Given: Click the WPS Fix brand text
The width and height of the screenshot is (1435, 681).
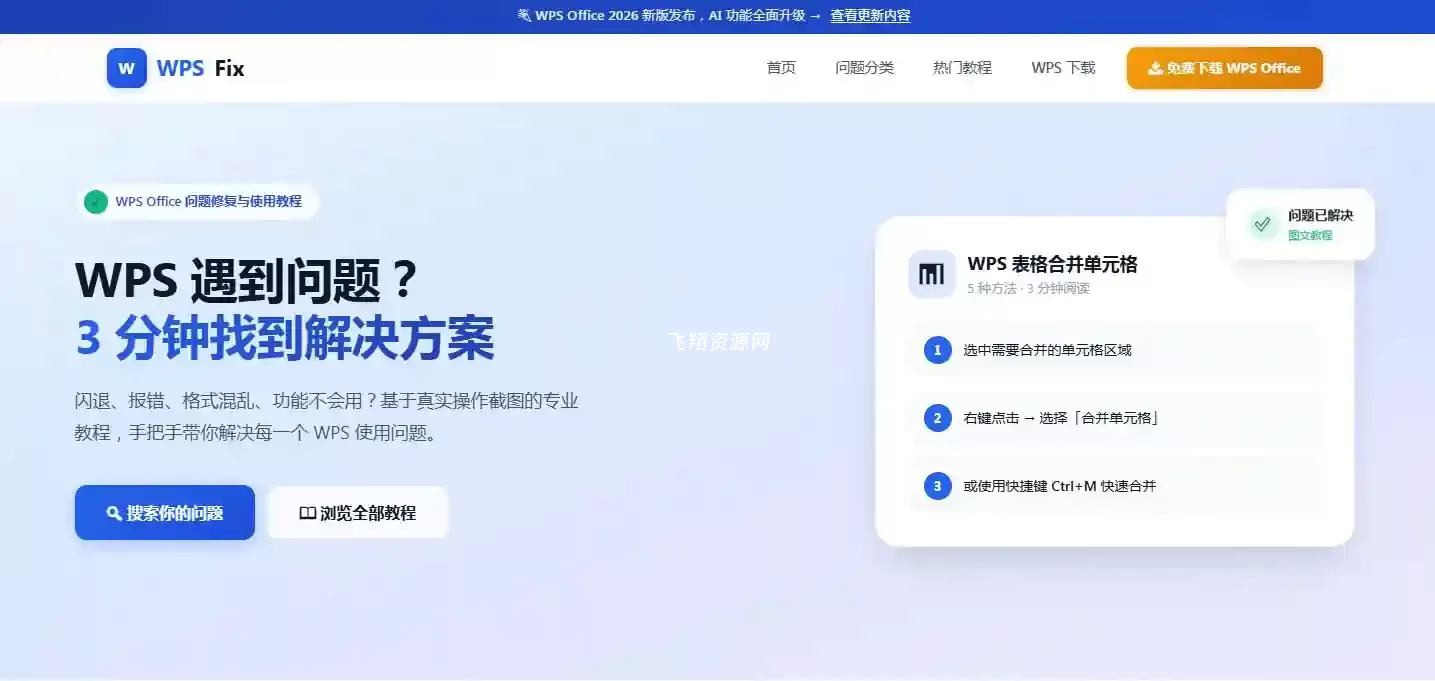Looking at the screenshot, I should [200, 68].
